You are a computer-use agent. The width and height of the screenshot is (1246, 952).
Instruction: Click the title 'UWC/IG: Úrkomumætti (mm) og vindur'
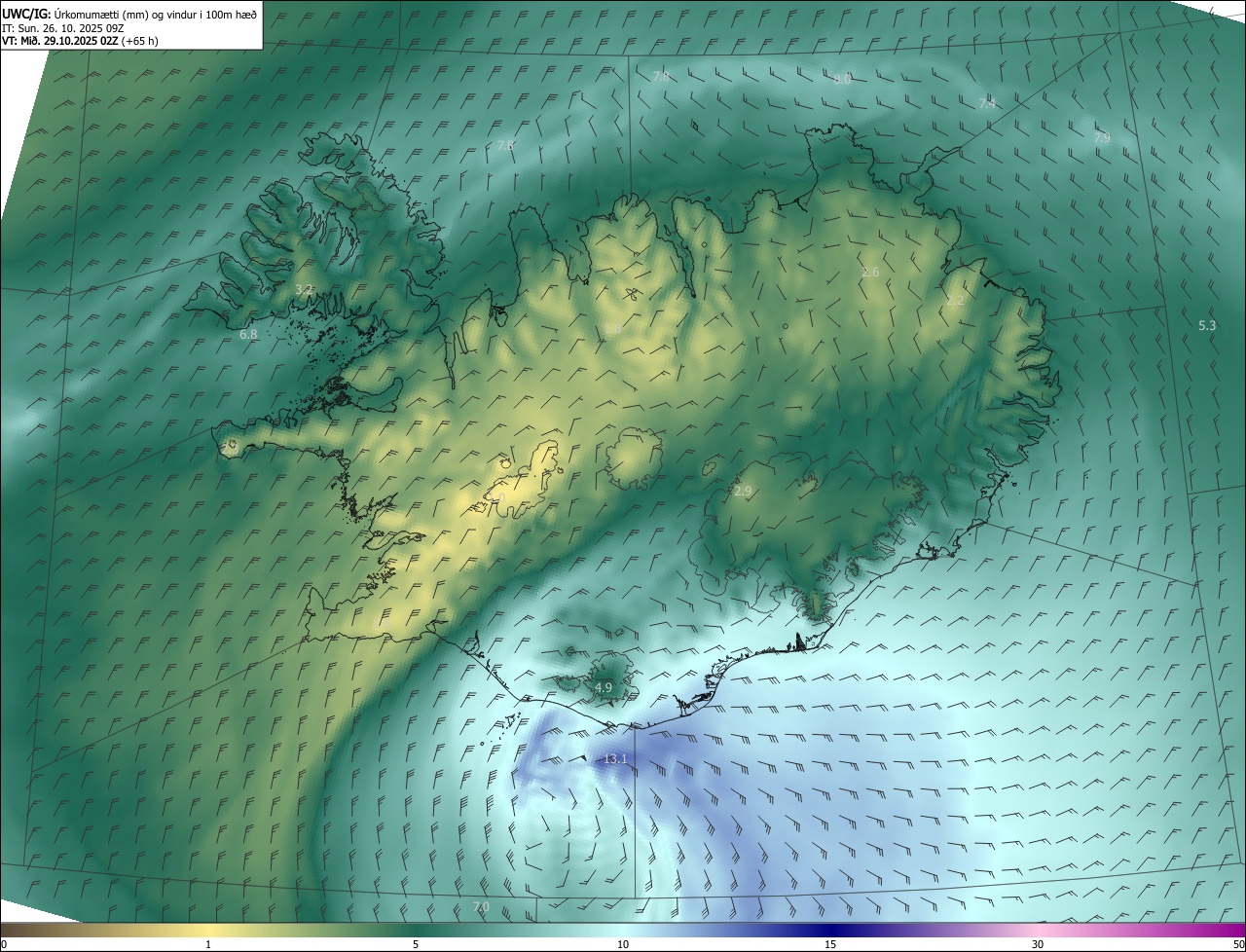pos(129,14)
